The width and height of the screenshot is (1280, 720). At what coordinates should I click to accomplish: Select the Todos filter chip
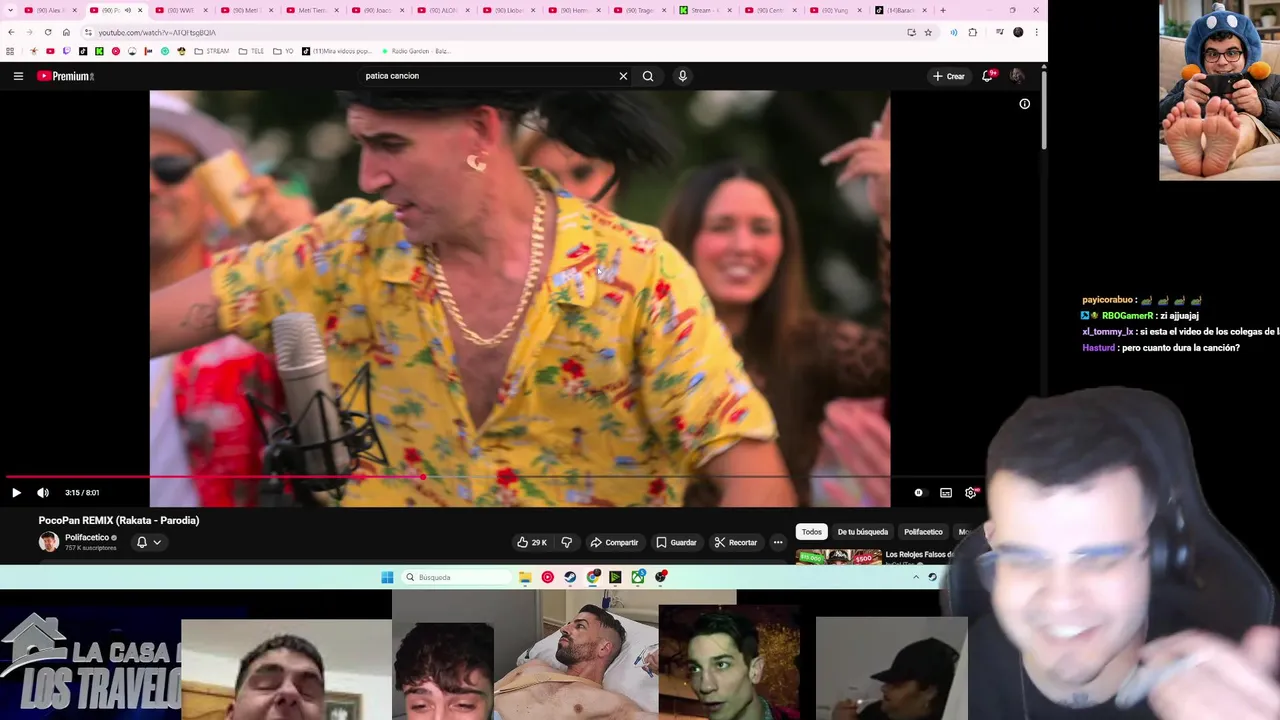(812, 532)
